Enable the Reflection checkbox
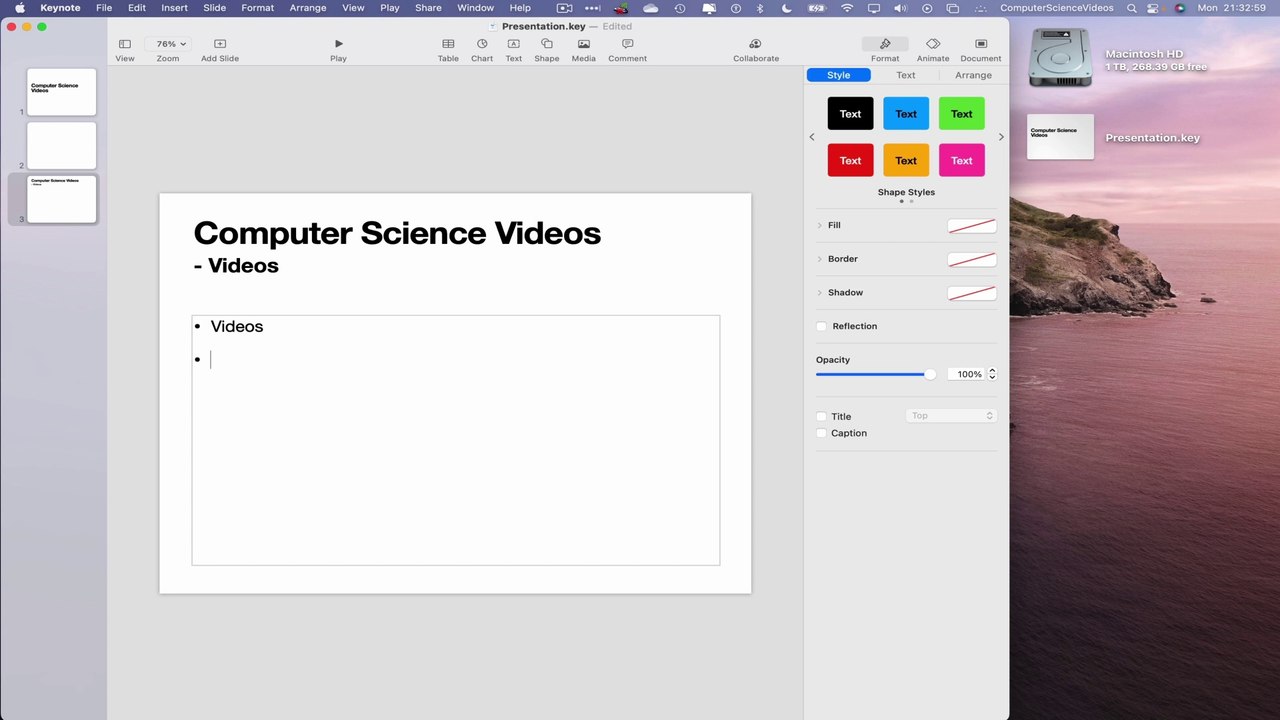 click(822, 326)
